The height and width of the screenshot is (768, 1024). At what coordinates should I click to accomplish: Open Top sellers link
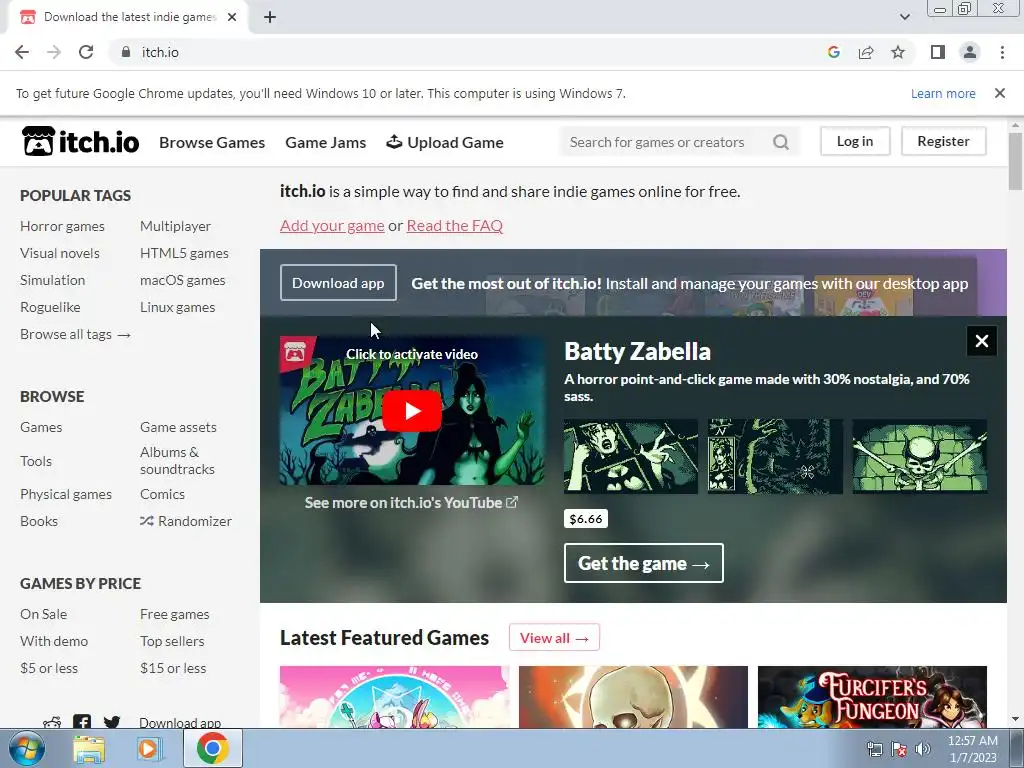(172, 641)
